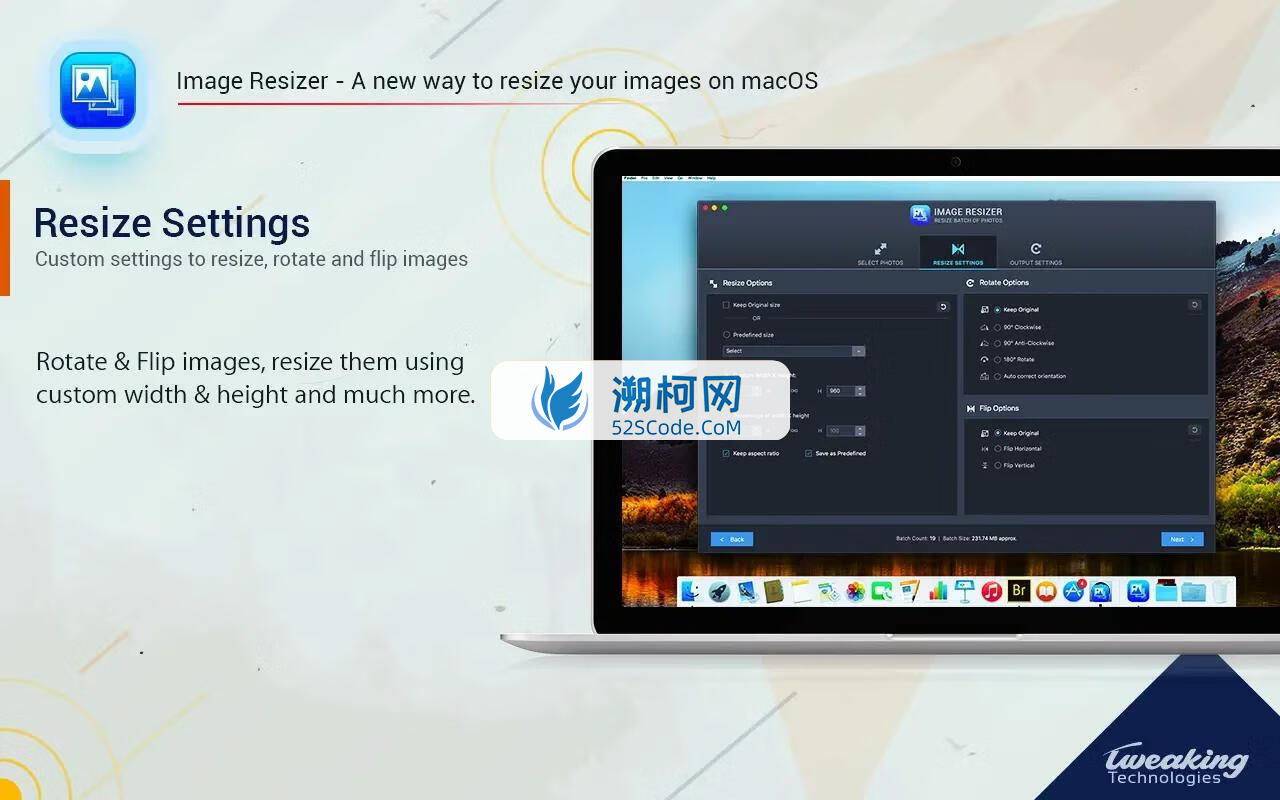Click the Rotate Options section icon
This screenshot has width=1280, height=800.
coord(970,283)
